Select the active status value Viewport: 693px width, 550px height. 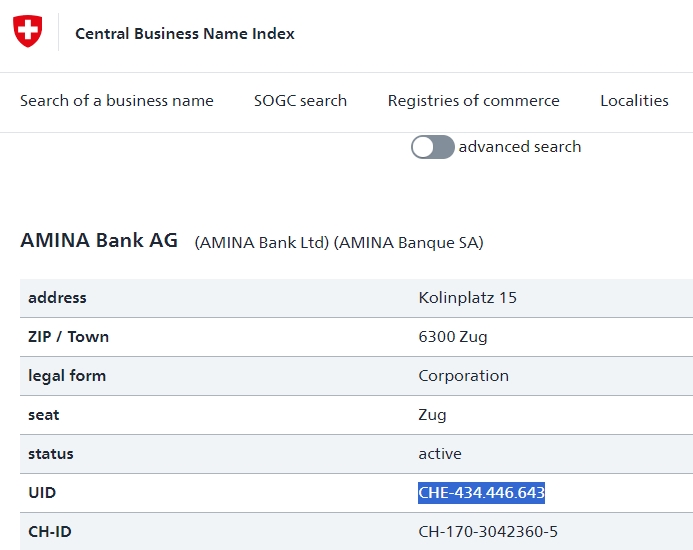tap(440, 454)
